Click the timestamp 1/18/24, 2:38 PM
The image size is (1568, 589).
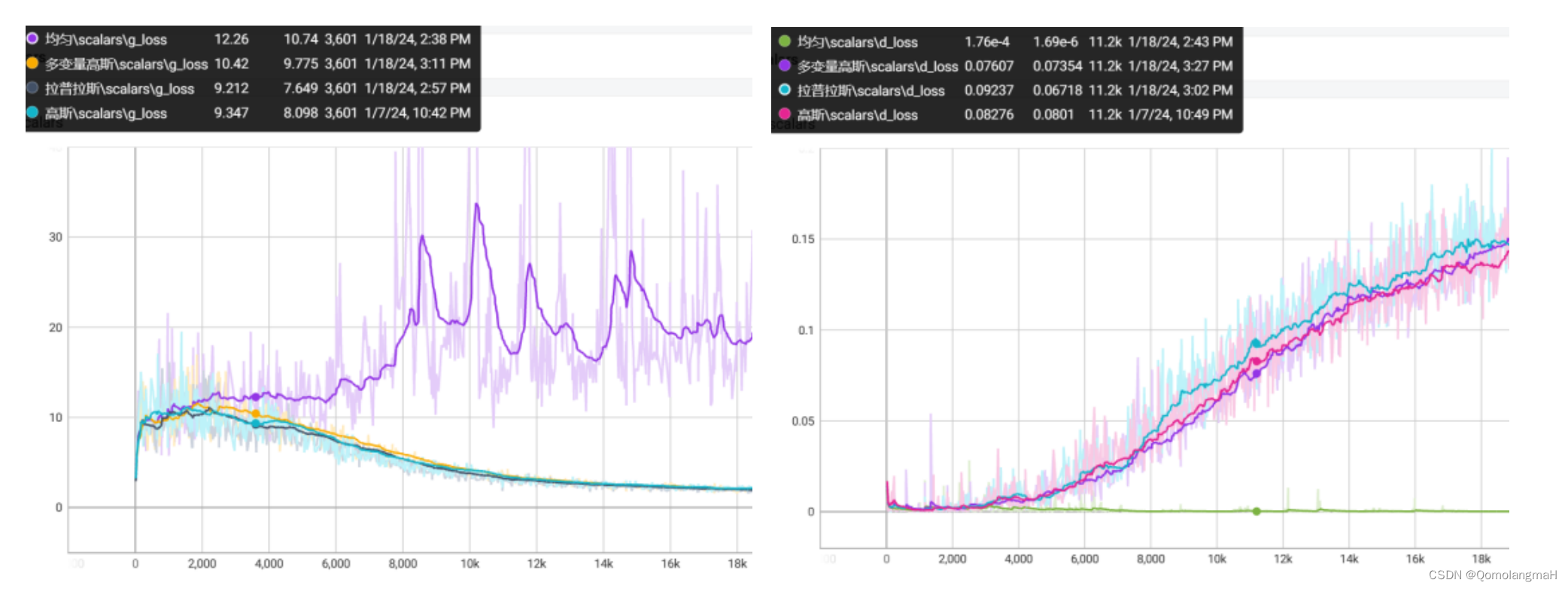tap(418, 39)
